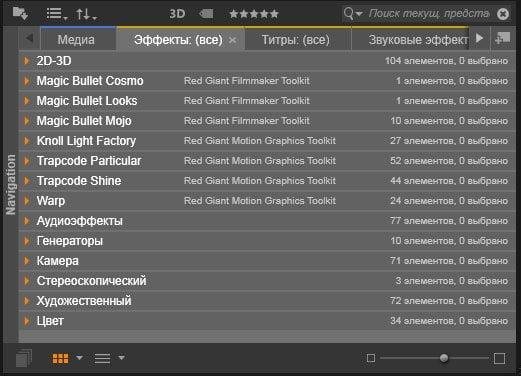The height and width of the screenshot is (376, 521).
Task: Expand the Художественный category
Action: pos(27,301)
